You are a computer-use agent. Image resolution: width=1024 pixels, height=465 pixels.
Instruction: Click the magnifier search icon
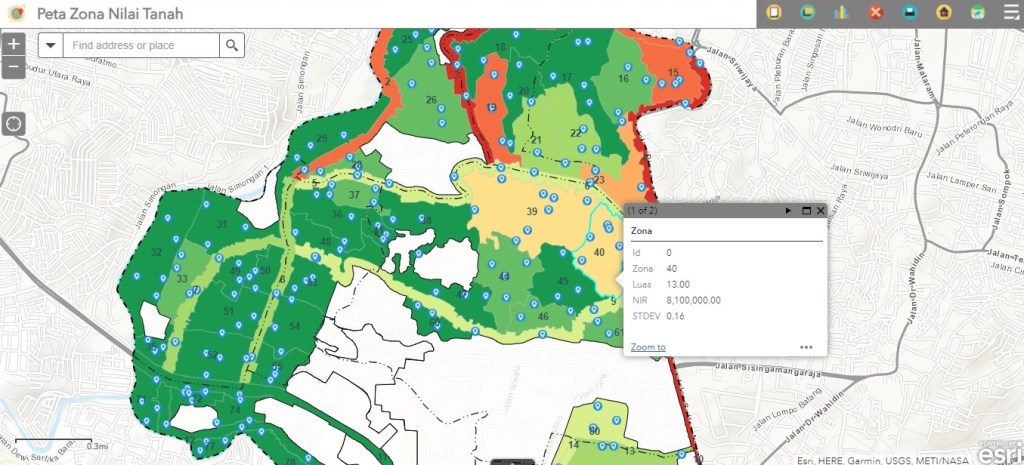(x=232, y=45)
